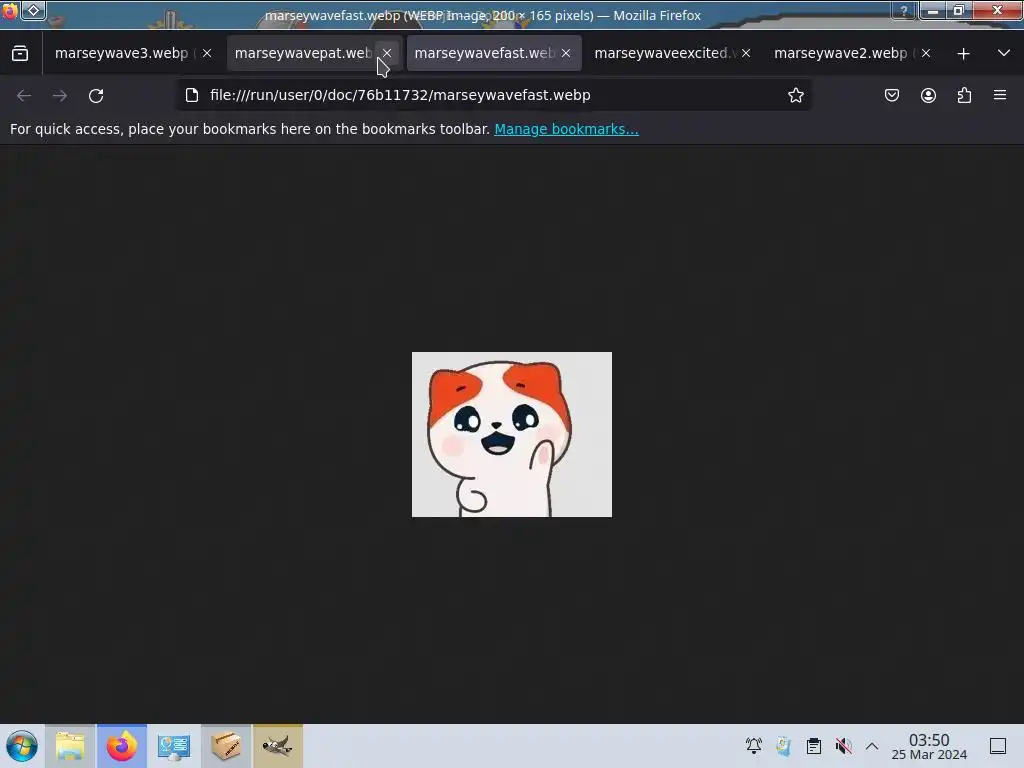Click the page info file icon in address bar
The width and height of the screenshot is (1024, 768).
point(192,95)
